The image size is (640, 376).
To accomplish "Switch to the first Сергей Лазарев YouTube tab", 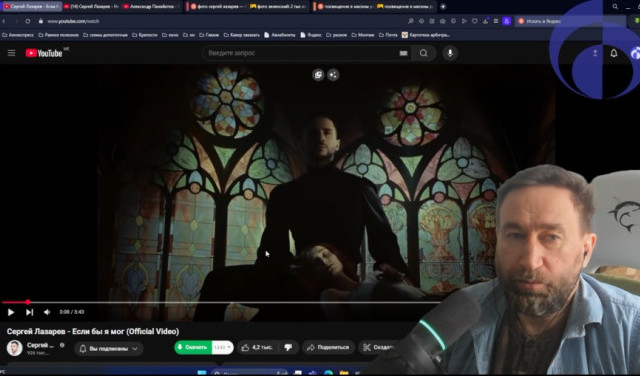I will point(31,7).
